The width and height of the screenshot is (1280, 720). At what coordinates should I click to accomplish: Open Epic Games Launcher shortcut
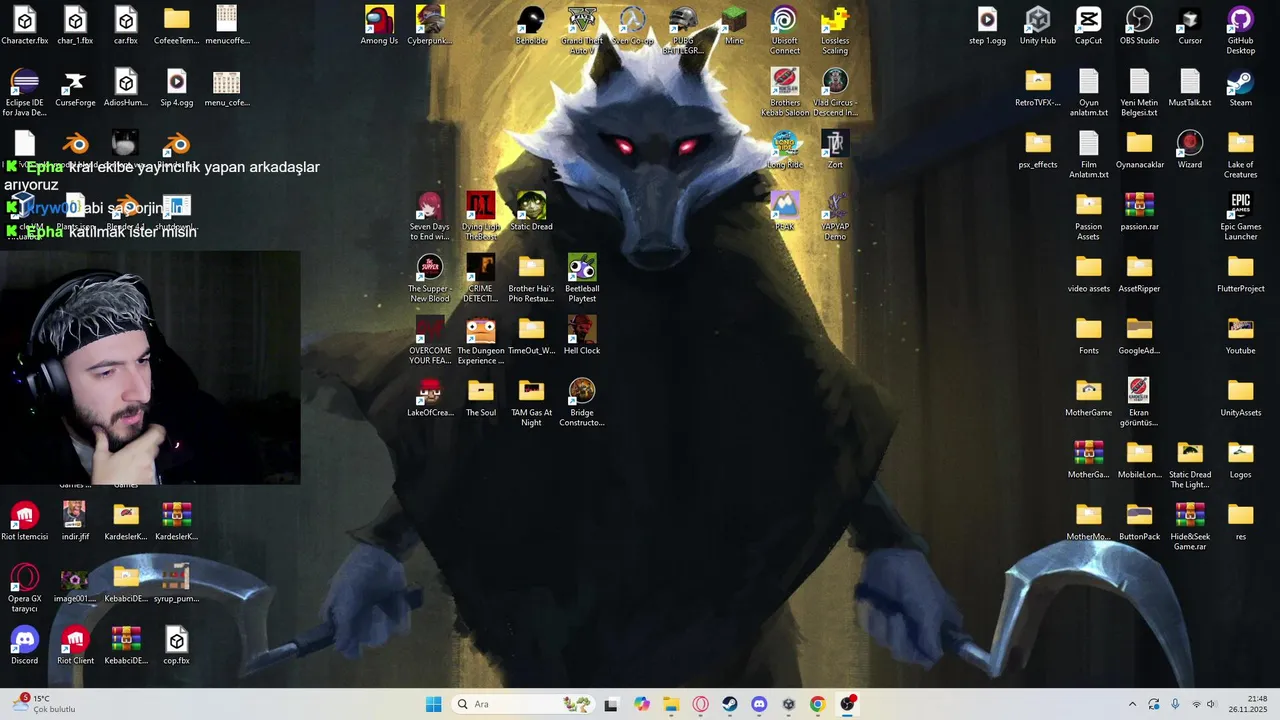(1240, 216)
